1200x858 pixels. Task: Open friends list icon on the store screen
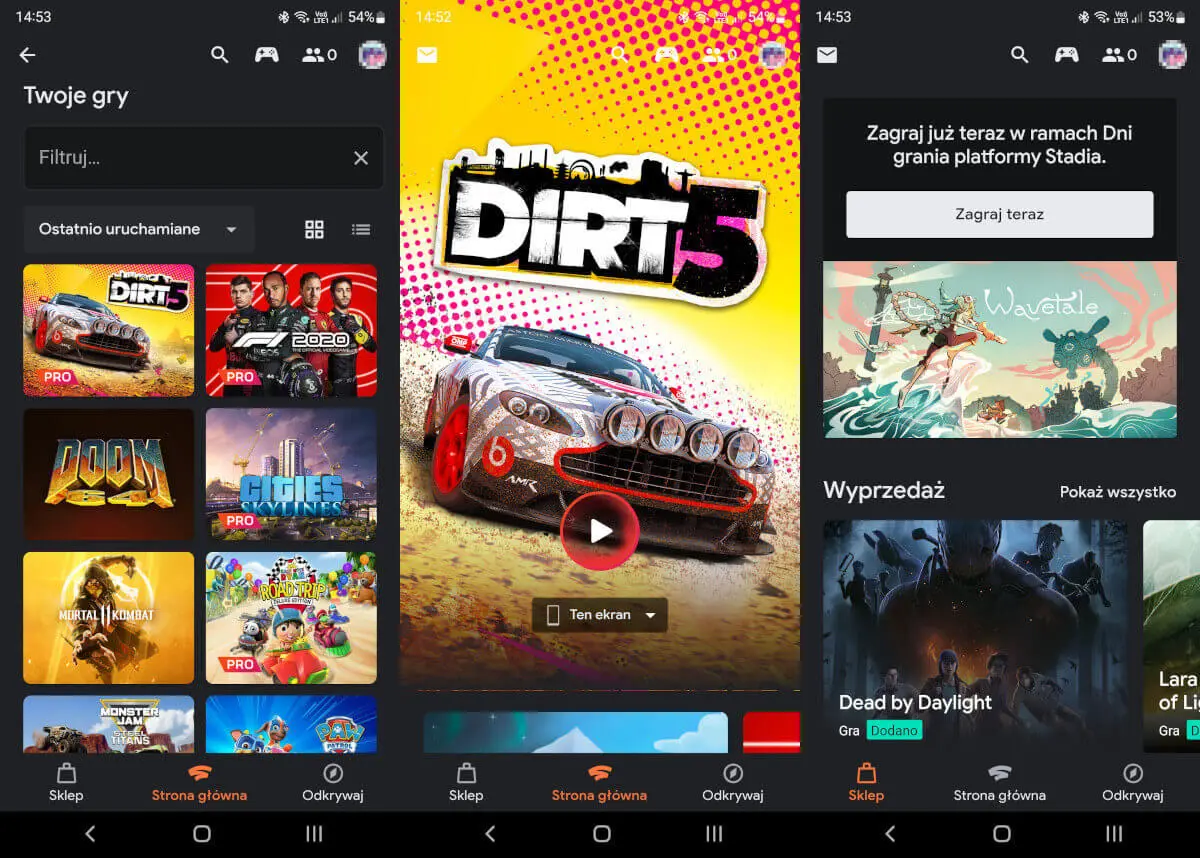(x=1118, y=55)
